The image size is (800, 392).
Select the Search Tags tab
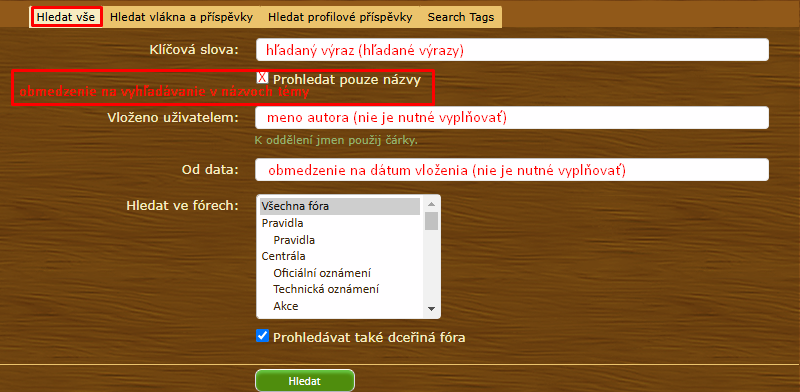(461, 17)
